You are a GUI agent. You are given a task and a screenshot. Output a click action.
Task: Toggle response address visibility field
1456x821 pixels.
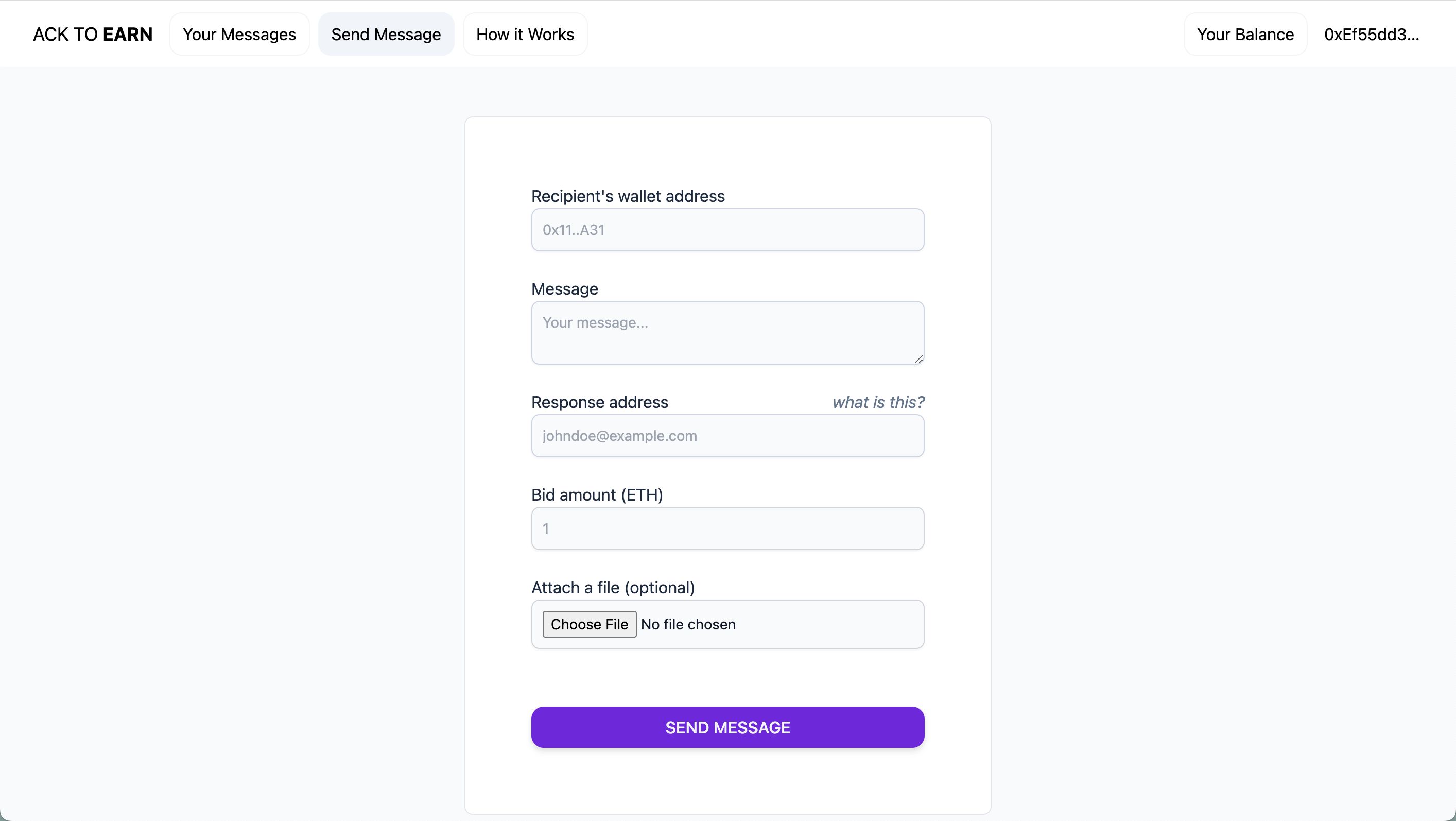click(x=877, y=401)
